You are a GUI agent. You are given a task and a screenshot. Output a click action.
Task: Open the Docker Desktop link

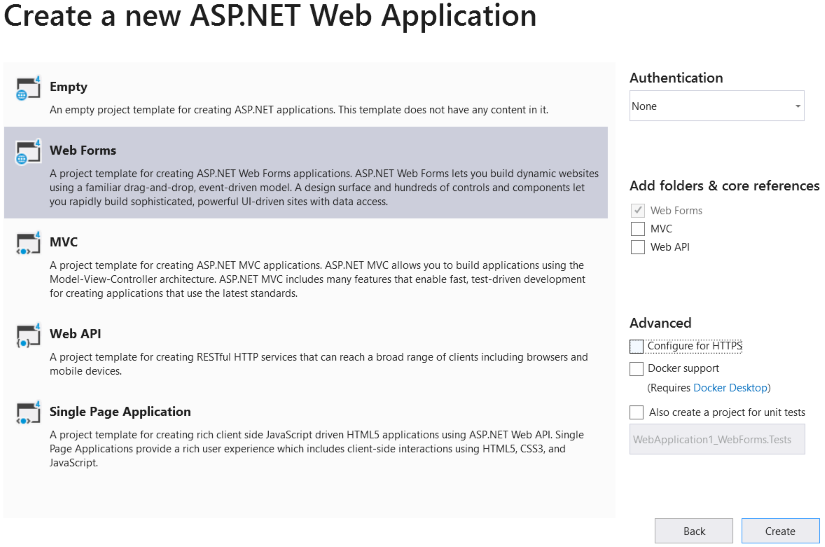[x=730, y=388]
